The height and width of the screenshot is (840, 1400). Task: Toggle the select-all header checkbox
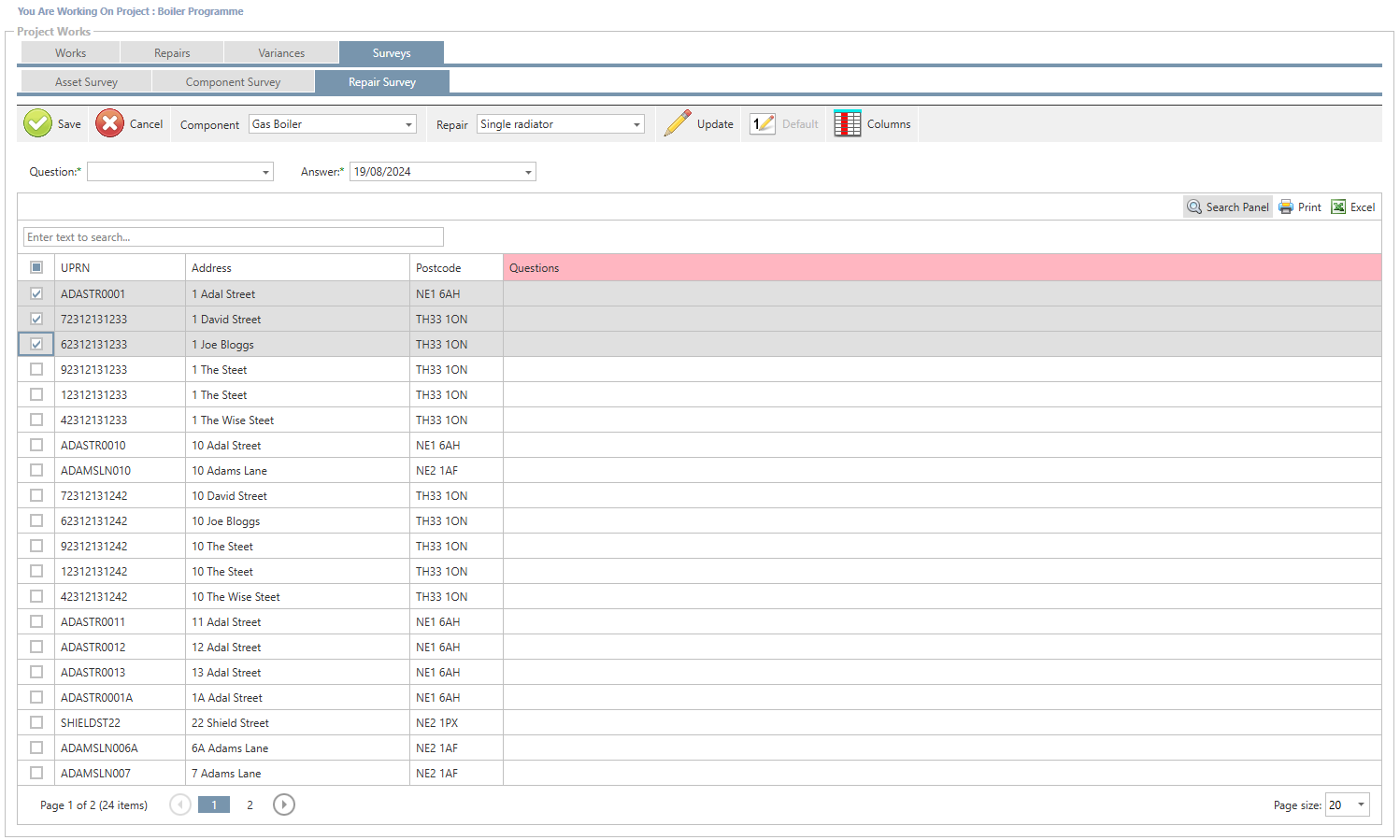[36, 267]
